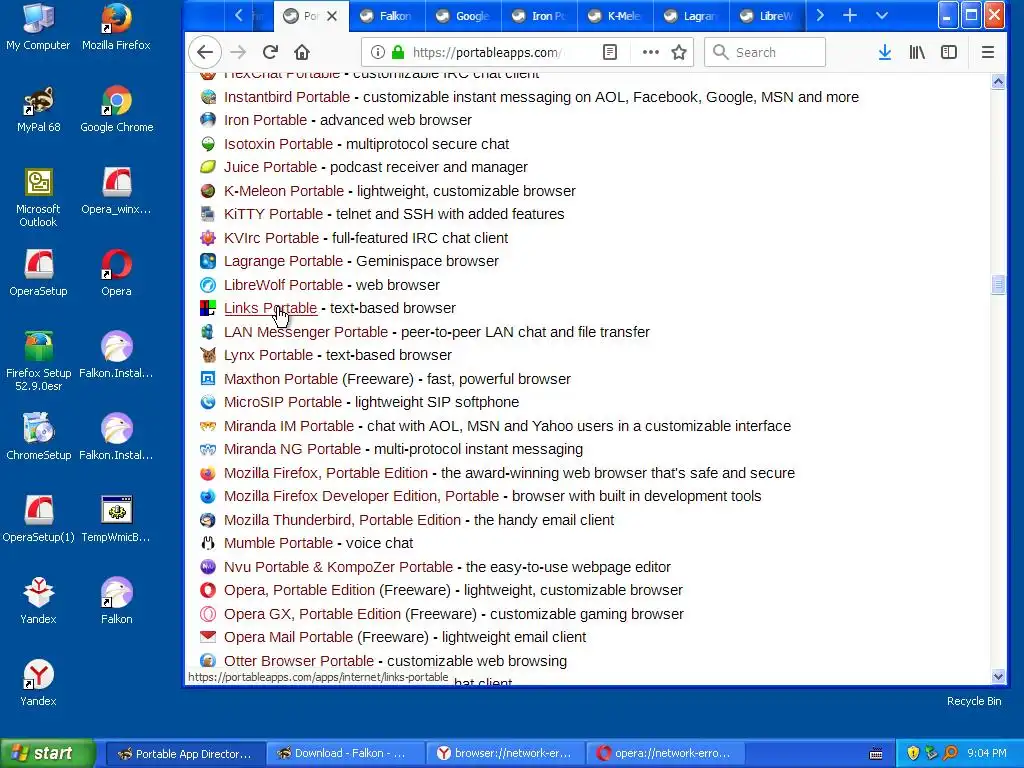Click the Lagrange Portable app icon

click(x=208, y=261)
